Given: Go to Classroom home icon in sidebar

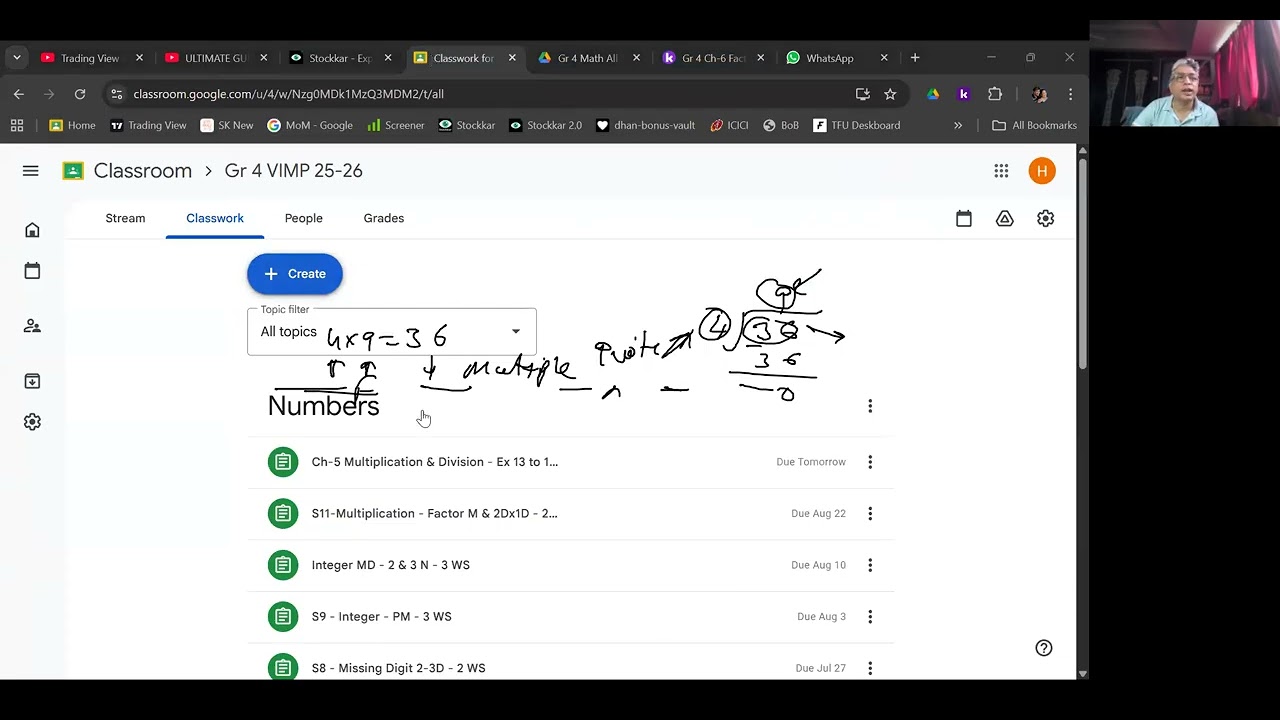Looking at the screenshot, I should pos(32,230).
